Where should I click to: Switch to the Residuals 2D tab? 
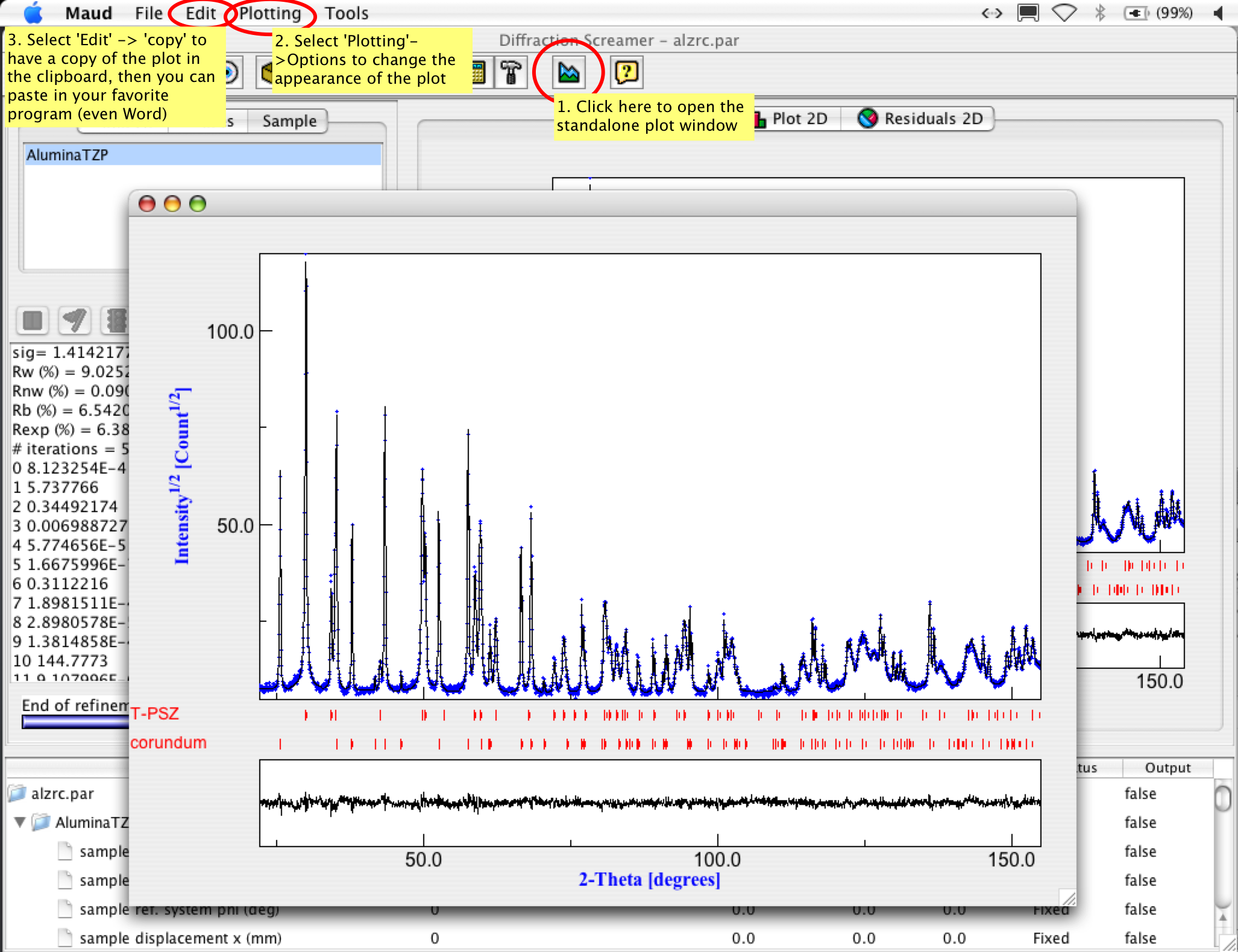[x=922, y=119]
